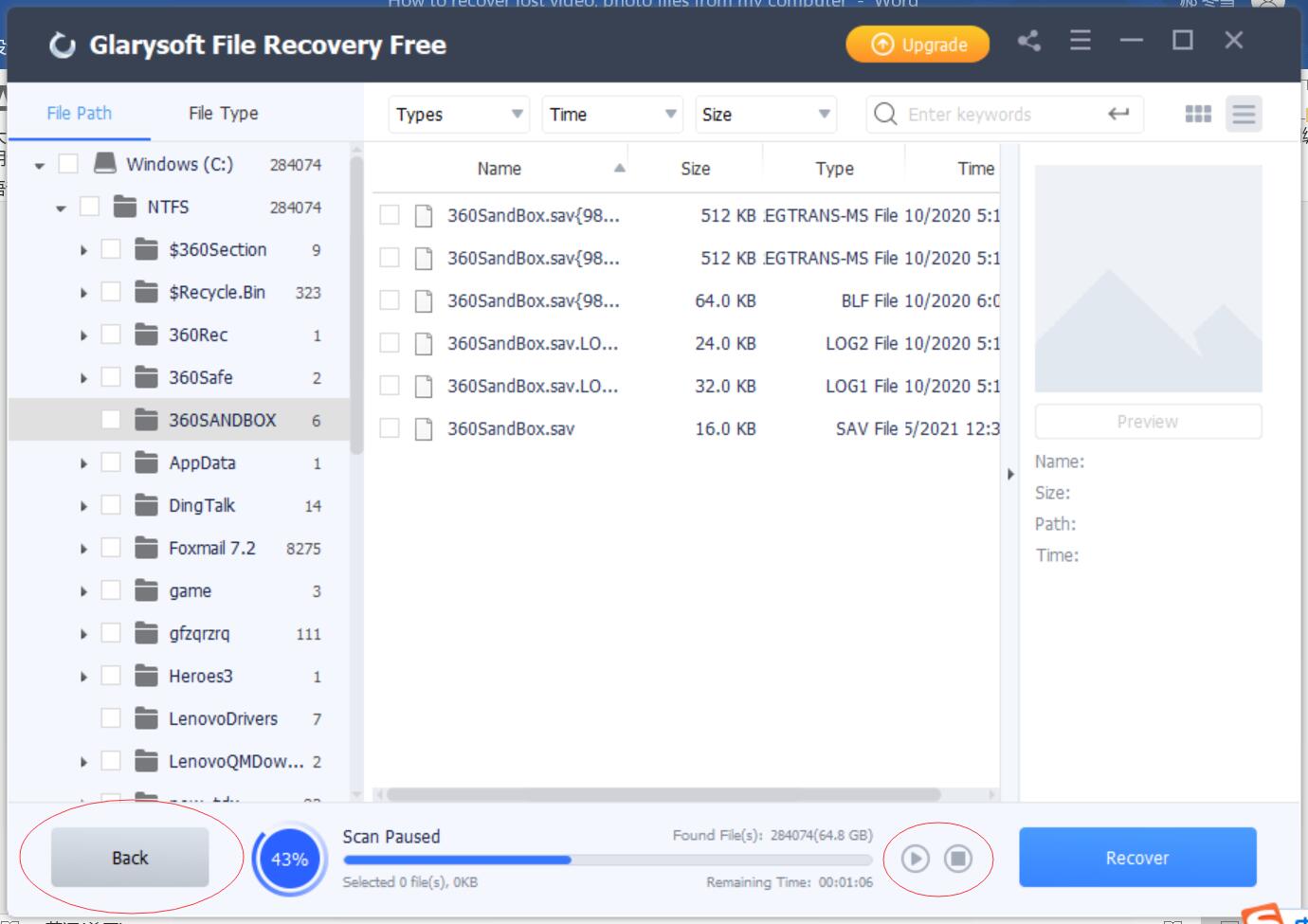Switch to thumbnail grid view
1308x924 pixels.
coord(1198,114)
